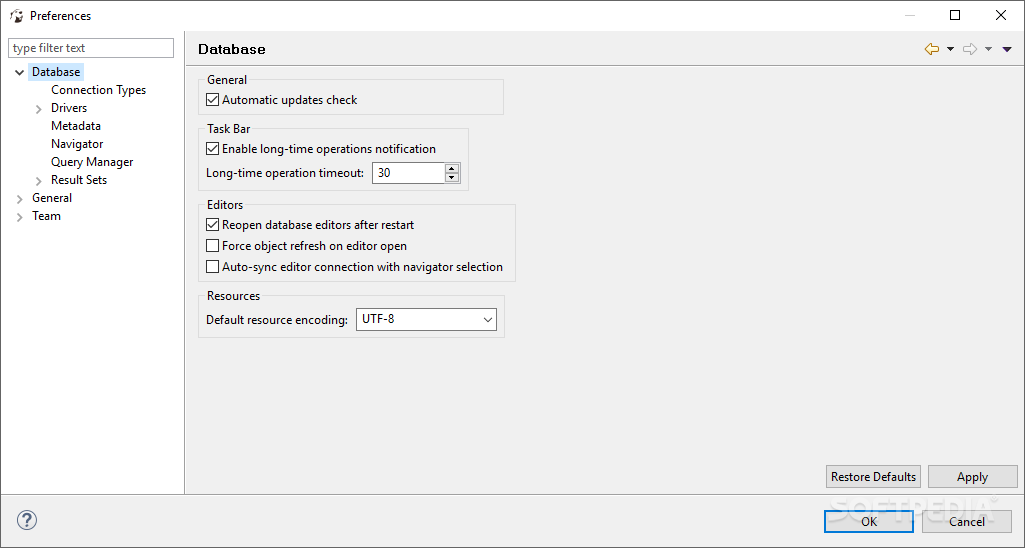Expand the Result Sets tree node
Viewport: 1025px width, 548px height.
click(x=39, y=180)
